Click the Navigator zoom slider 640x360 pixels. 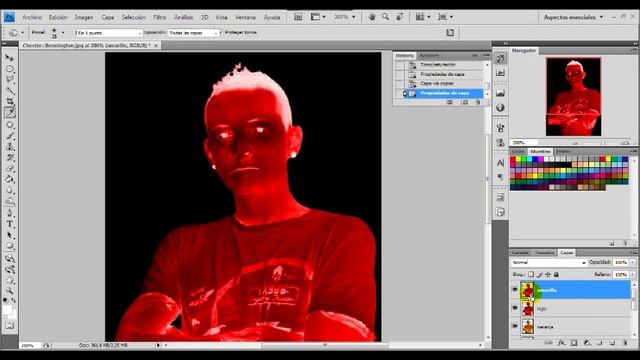[603, 143]
